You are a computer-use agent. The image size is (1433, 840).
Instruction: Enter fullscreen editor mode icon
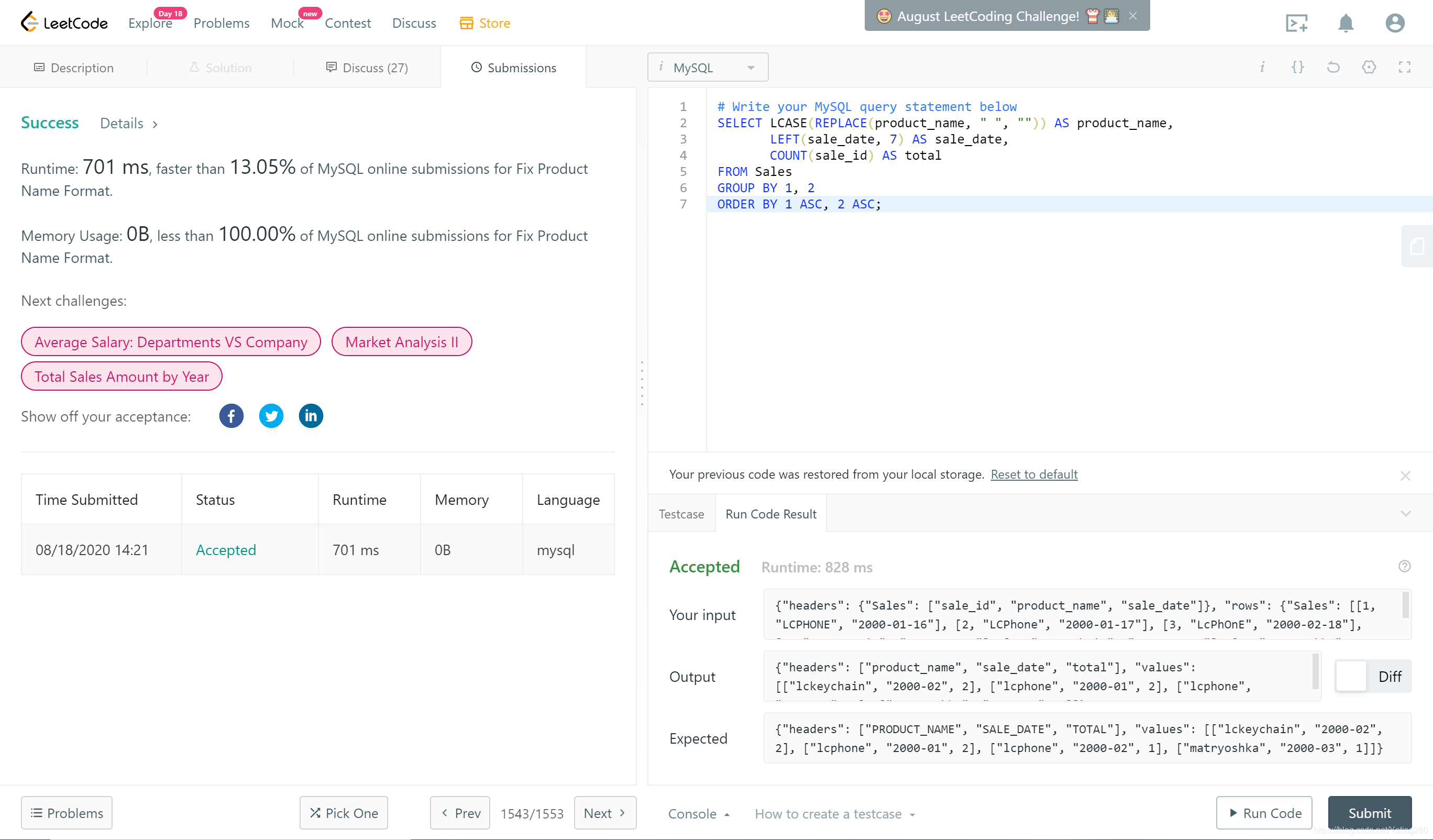click(1405, 67)
